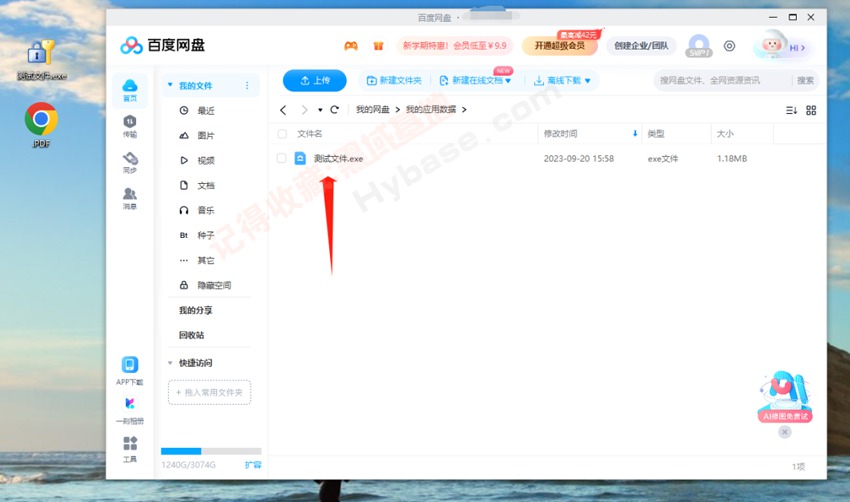Focus the 搜网盘文件 search field
Screen dimensions: 850x502
(x=723, y=80)
